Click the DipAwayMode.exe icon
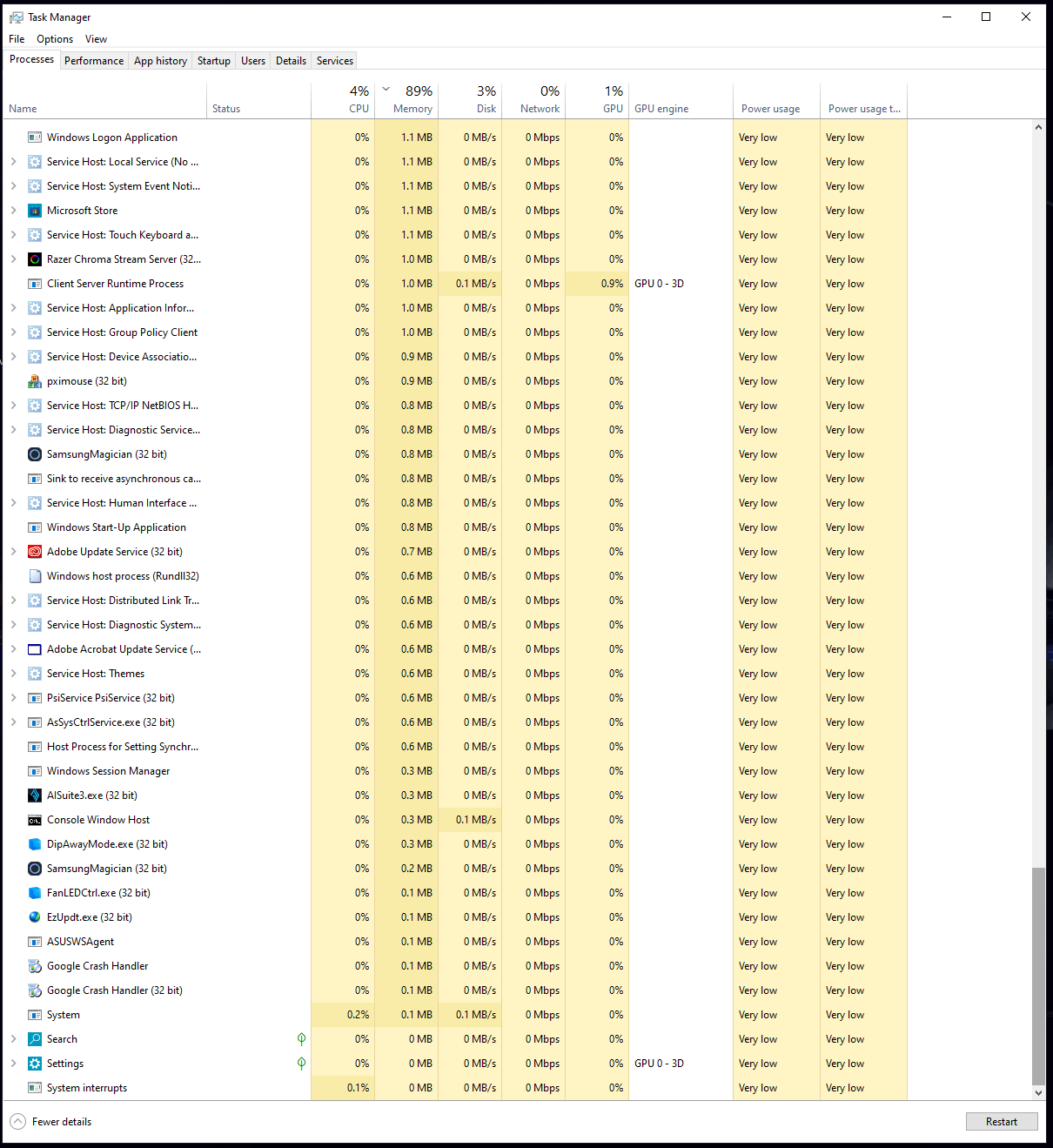The height and width of the screenshot is (1148, 1053). (35, 844)
